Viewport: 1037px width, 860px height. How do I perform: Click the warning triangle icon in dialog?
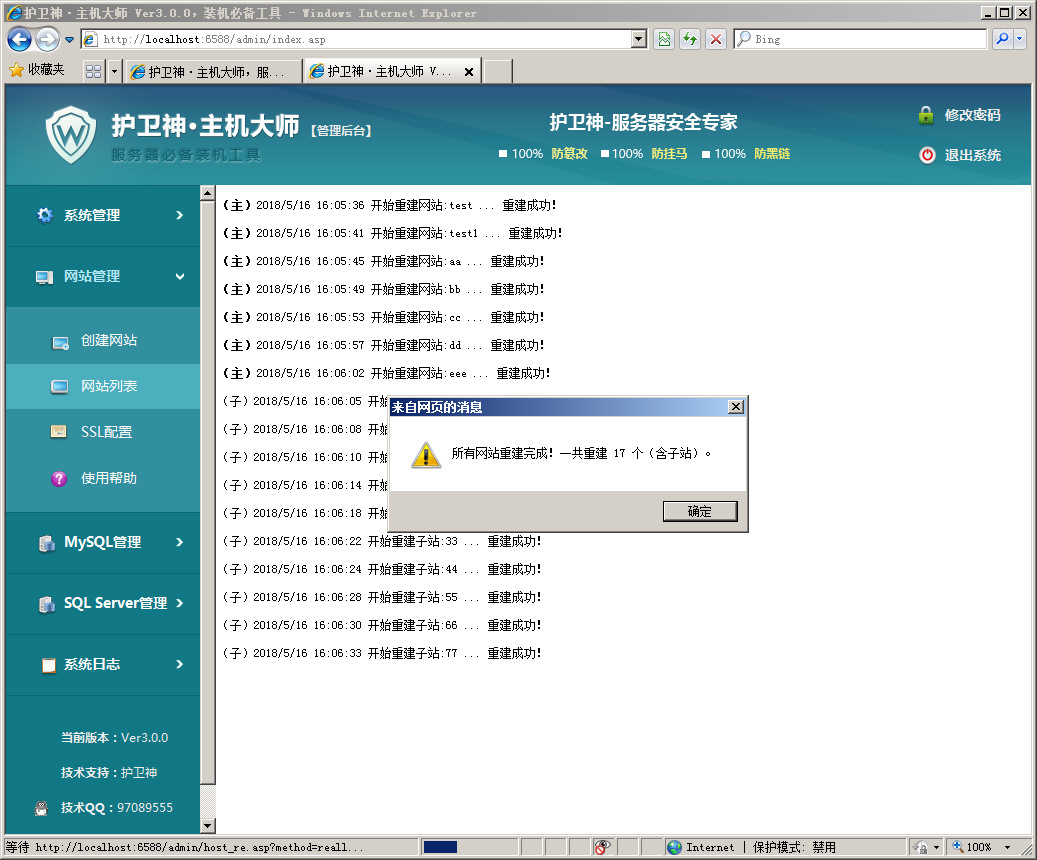click(x=426, y=455)
